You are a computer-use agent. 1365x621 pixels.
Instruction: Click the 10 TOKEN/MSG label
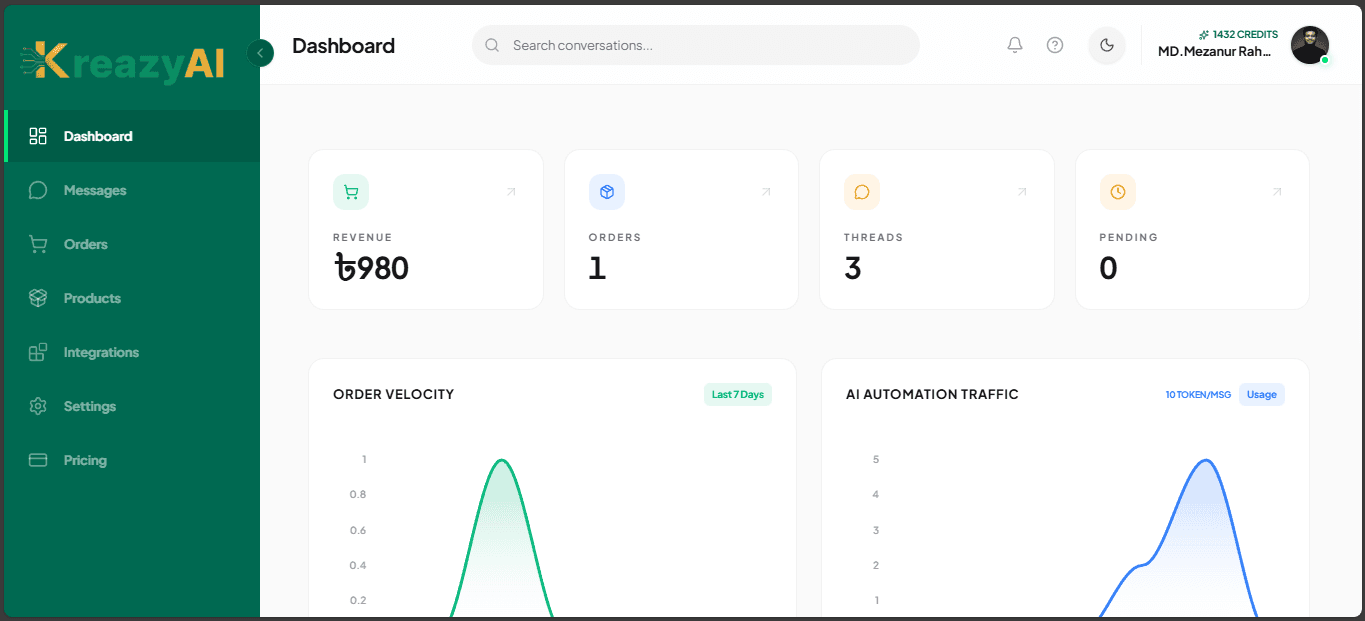coord(1198,395)
